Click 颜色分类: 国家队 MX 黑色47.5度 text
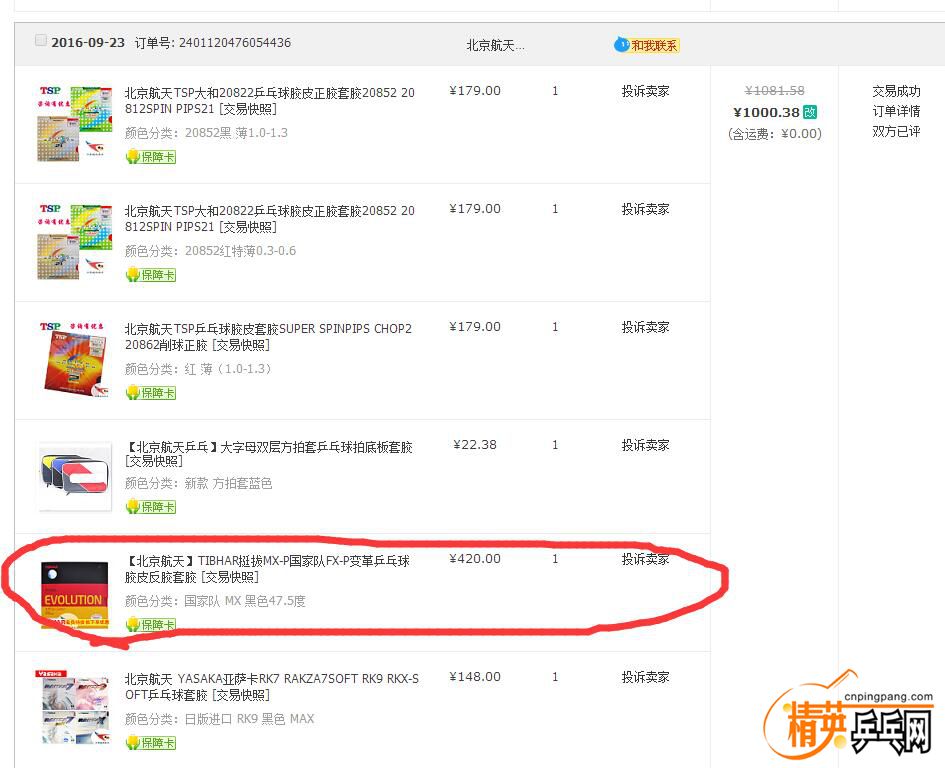The height and width of the screenshot is (768, 945). tap(215, 601)
